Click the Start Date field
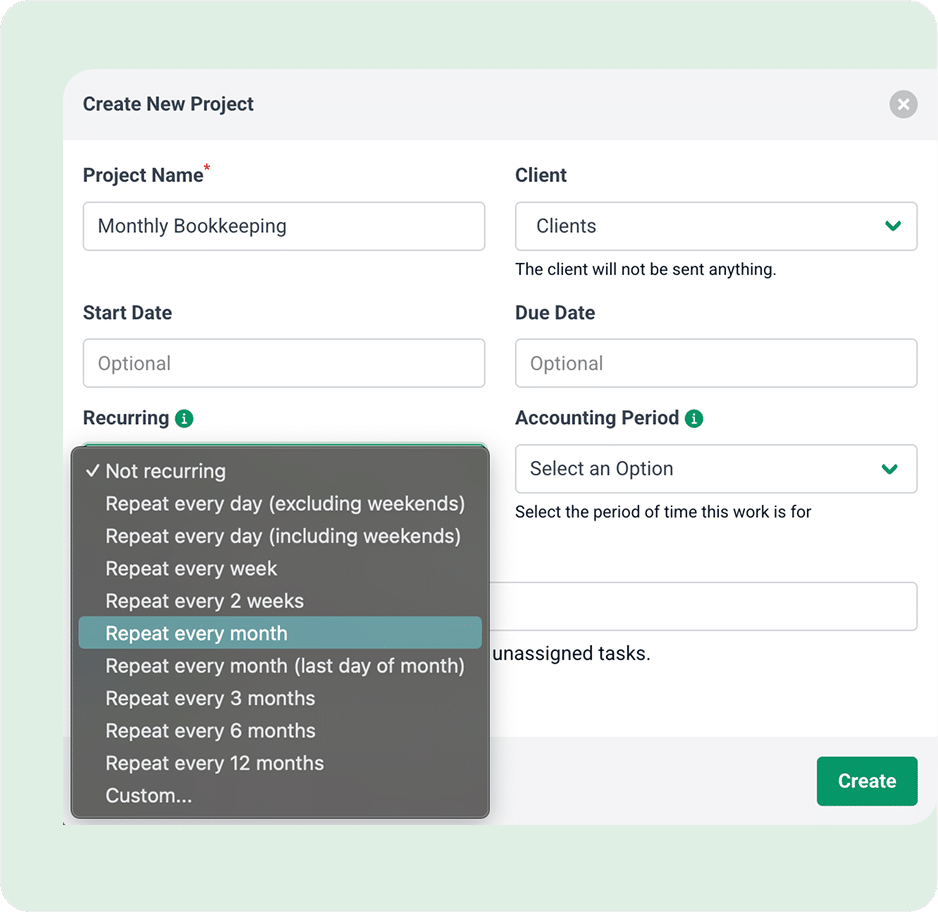This screenshot has height=912, width=938. [x=284, y=363]
